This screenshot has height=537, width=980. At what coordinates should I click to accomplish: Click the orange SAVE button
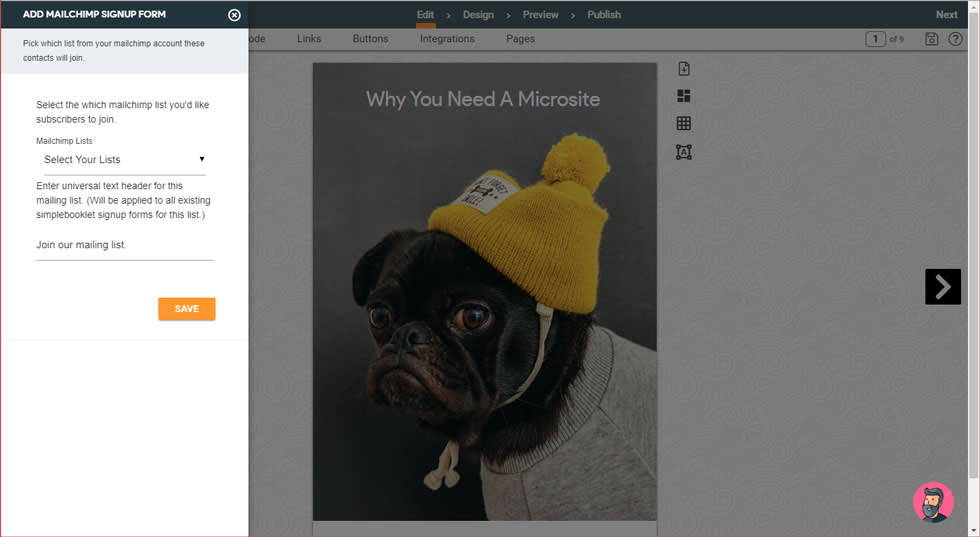click(x=187, y=309)
